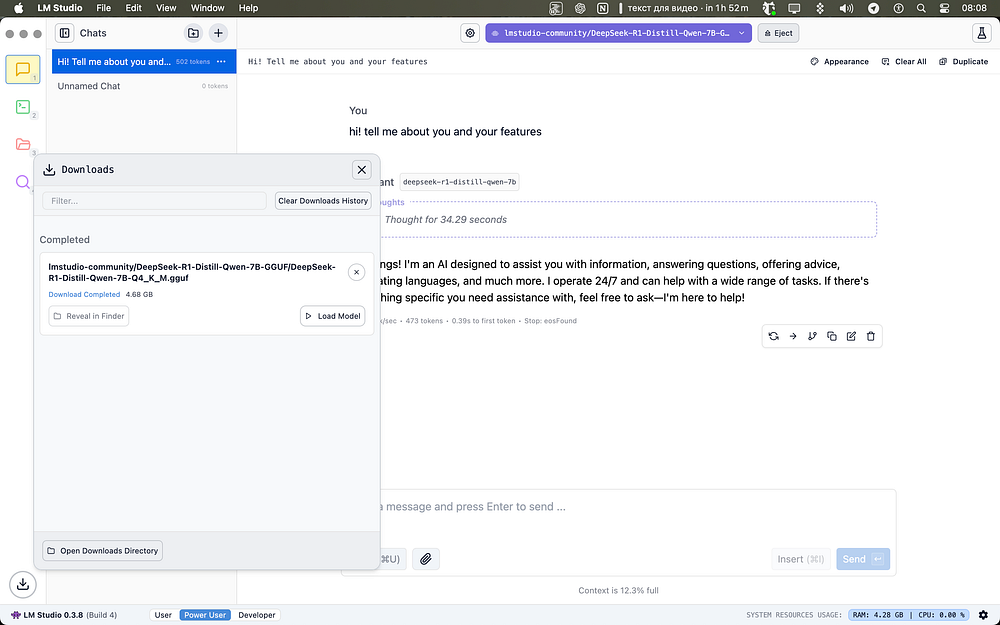Close the Downloads panel

click(362, 170)
